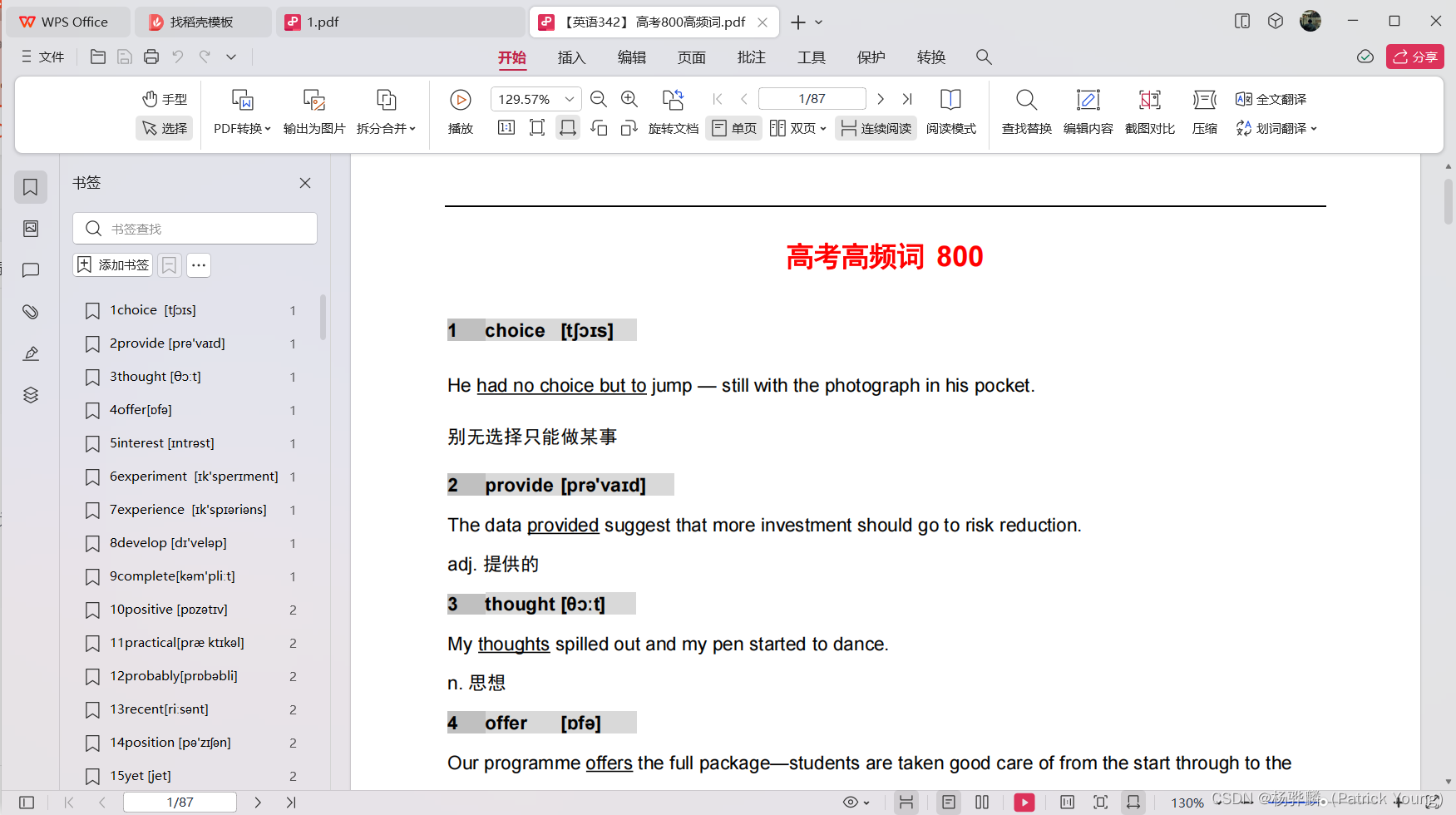Open 查找替换 find and replace

coord(1026,112)
